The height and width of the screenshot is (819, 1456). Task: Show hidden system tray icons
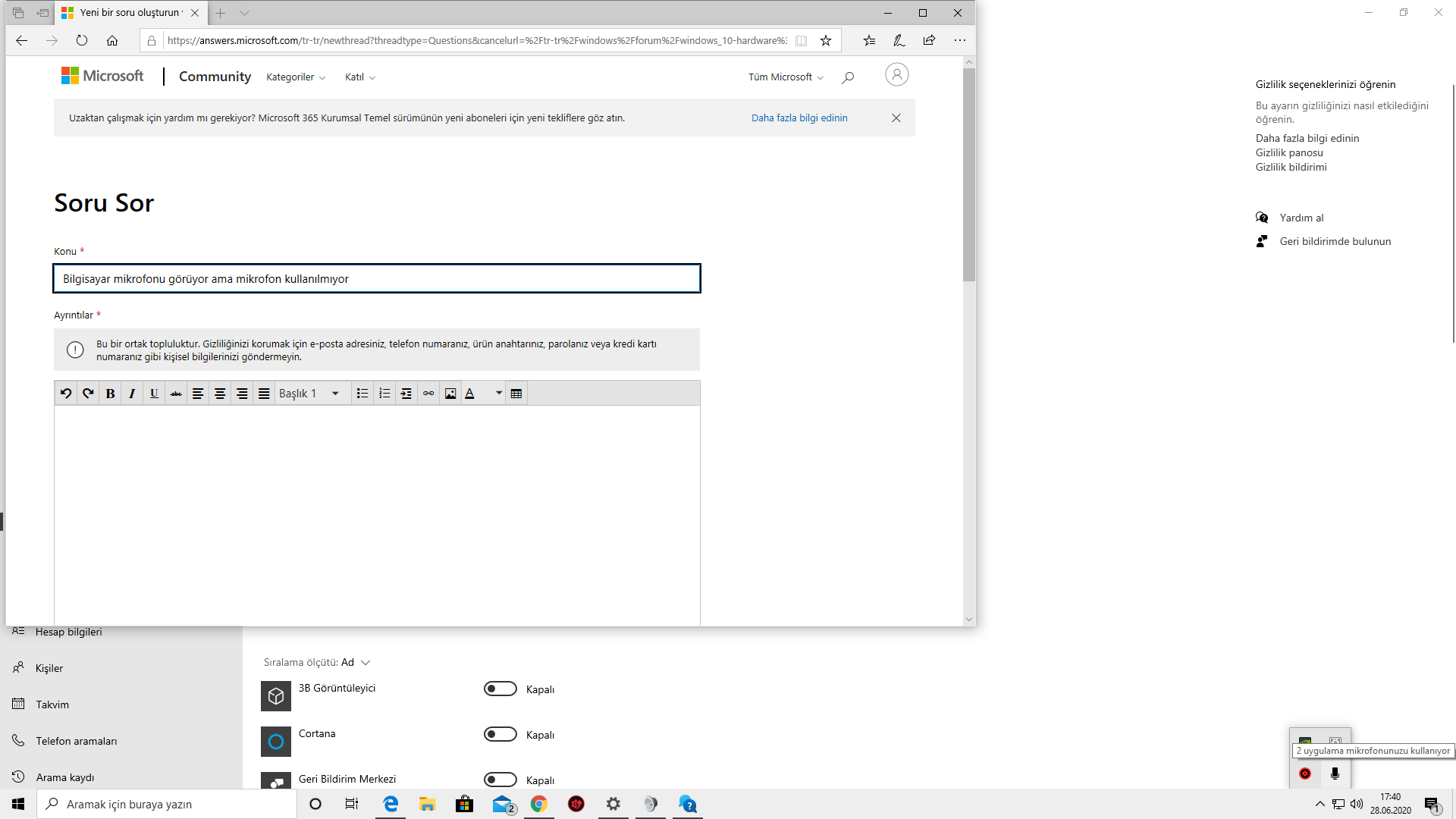pyautogui.click(x=1320, y=804)
